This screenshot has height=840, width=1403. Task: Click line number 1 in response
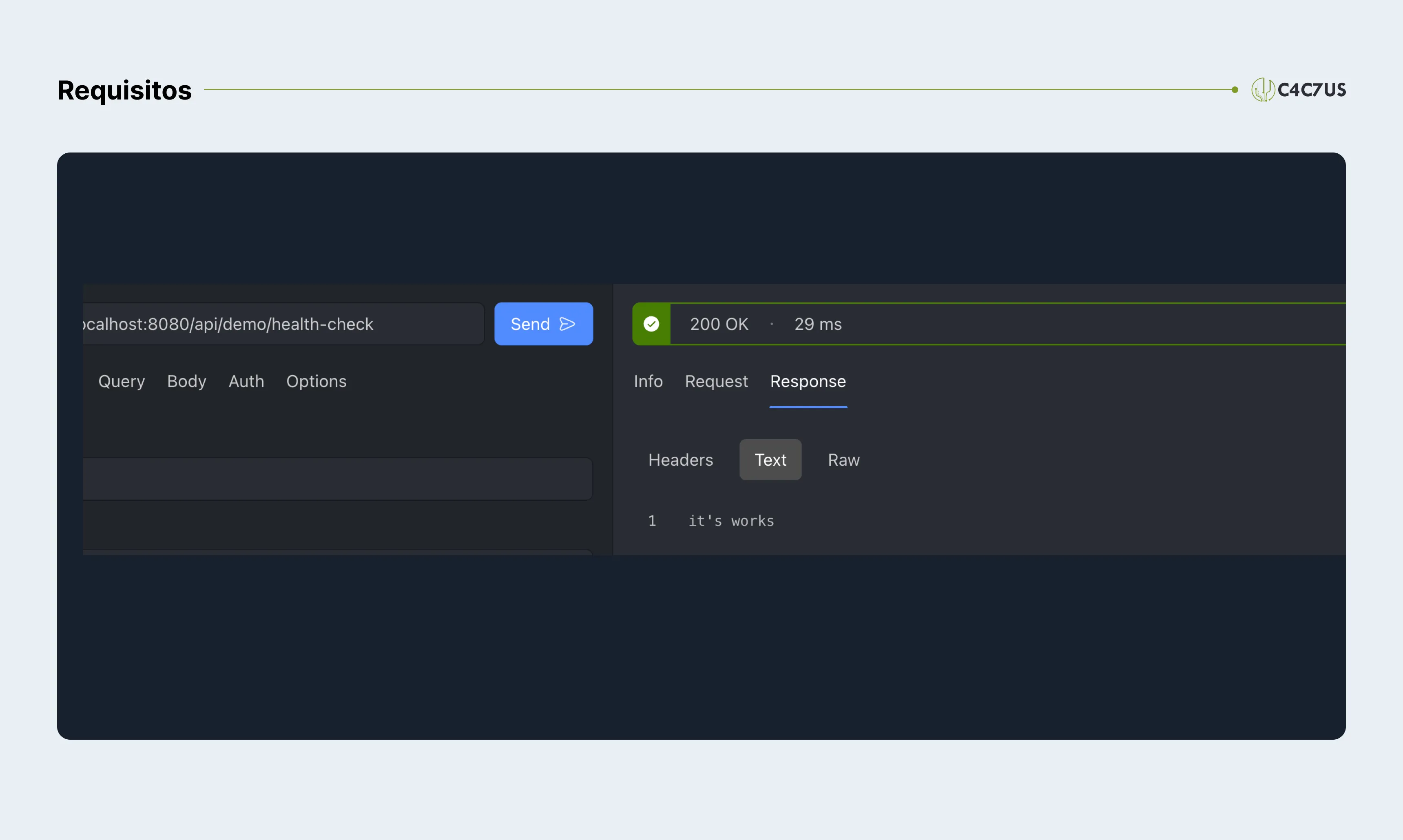652,521
